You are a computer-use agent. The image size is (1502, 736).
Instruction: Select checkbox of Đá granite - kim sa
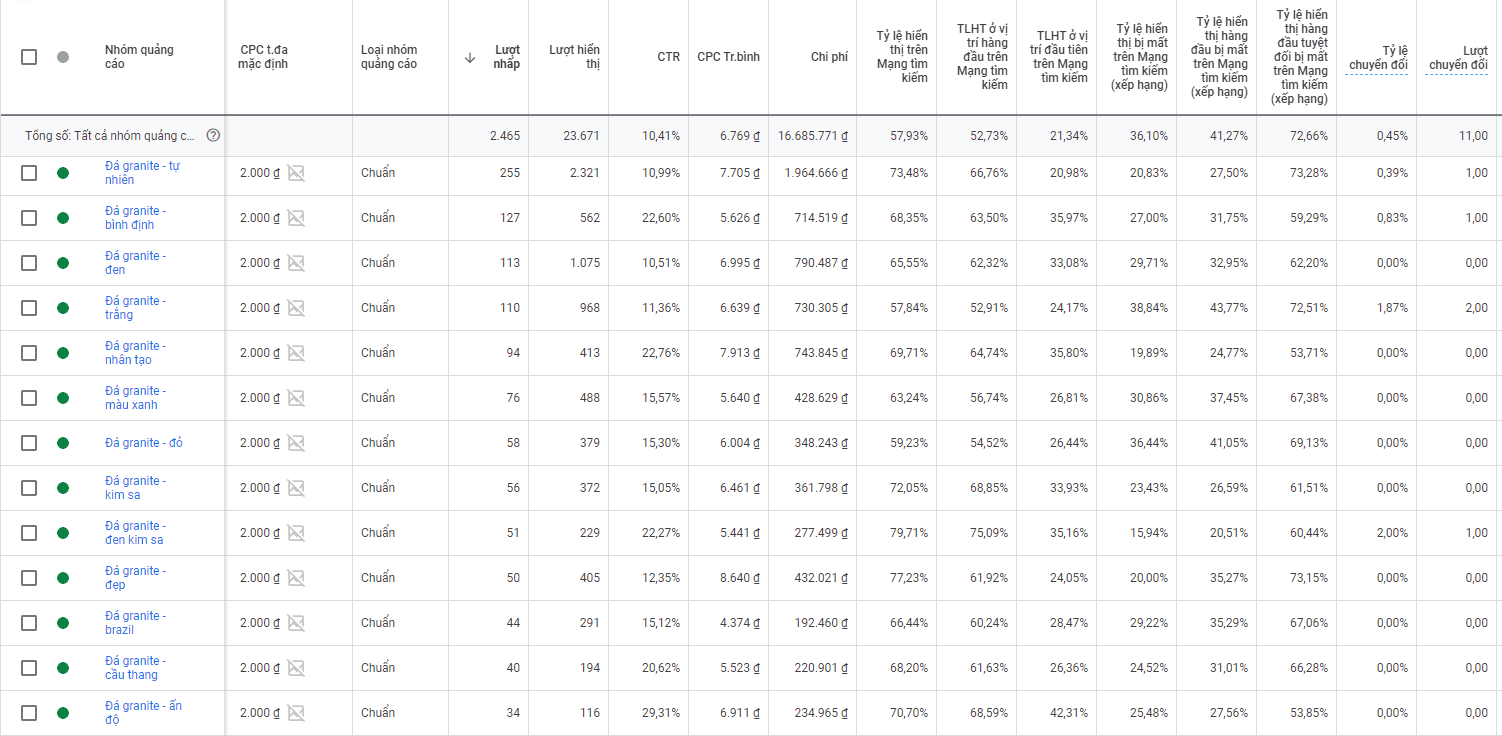pyautogui.click(x=29, y=488)
